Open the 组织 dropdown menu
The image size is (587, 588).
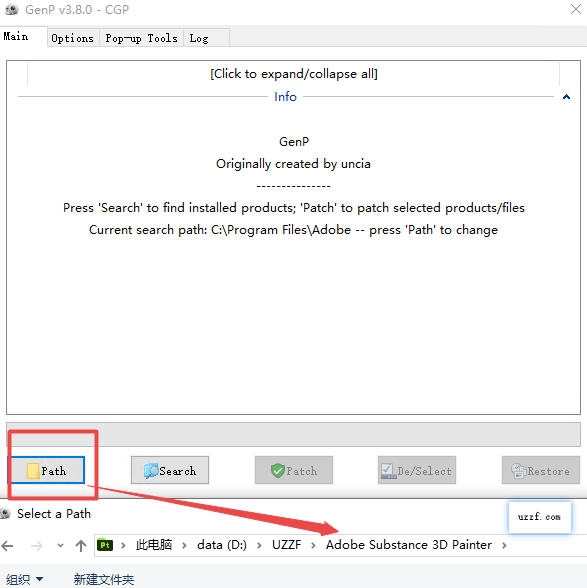[24, 579]
